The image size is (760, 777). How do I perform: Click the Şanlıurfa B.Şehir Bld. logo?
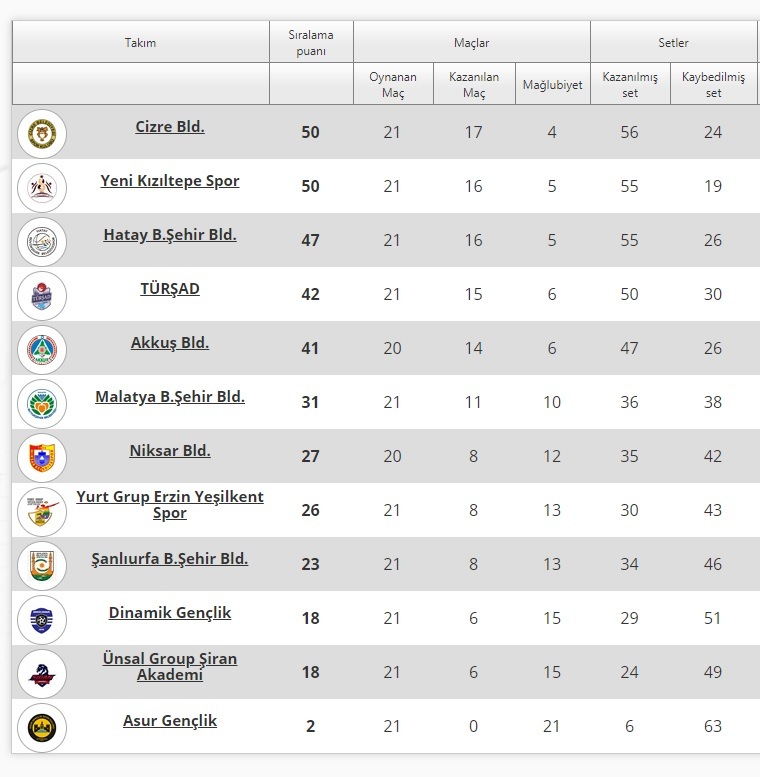point(42,565)
